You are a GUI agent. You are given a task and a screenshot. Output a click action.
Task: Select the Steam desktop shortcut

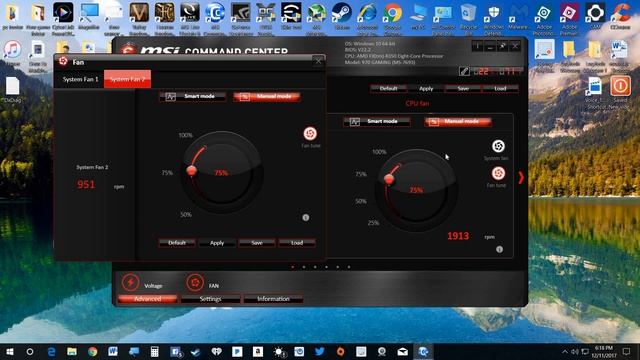[x=341, y=16]
